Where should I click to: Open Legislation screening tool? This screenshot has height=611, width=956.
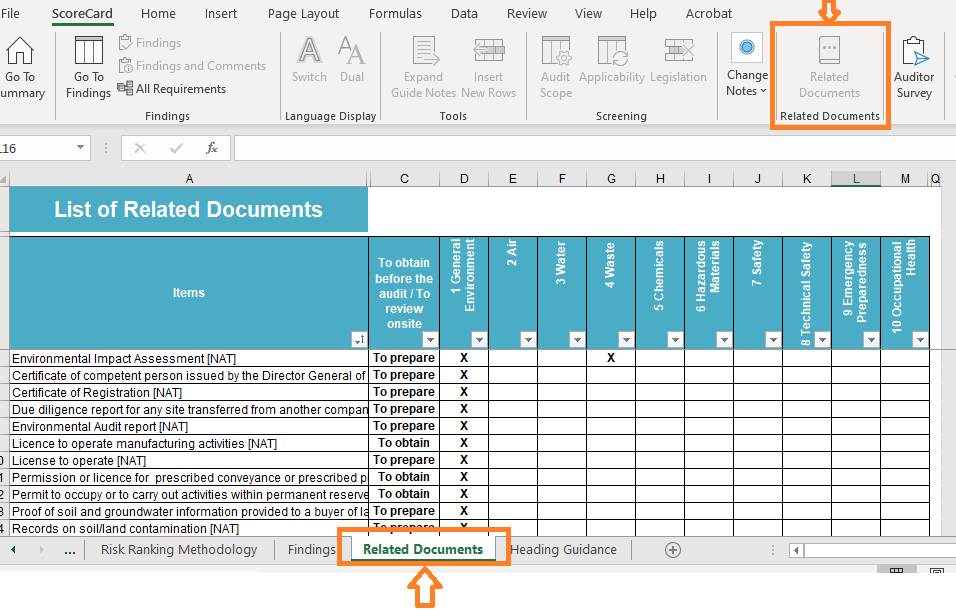[678, 60]
